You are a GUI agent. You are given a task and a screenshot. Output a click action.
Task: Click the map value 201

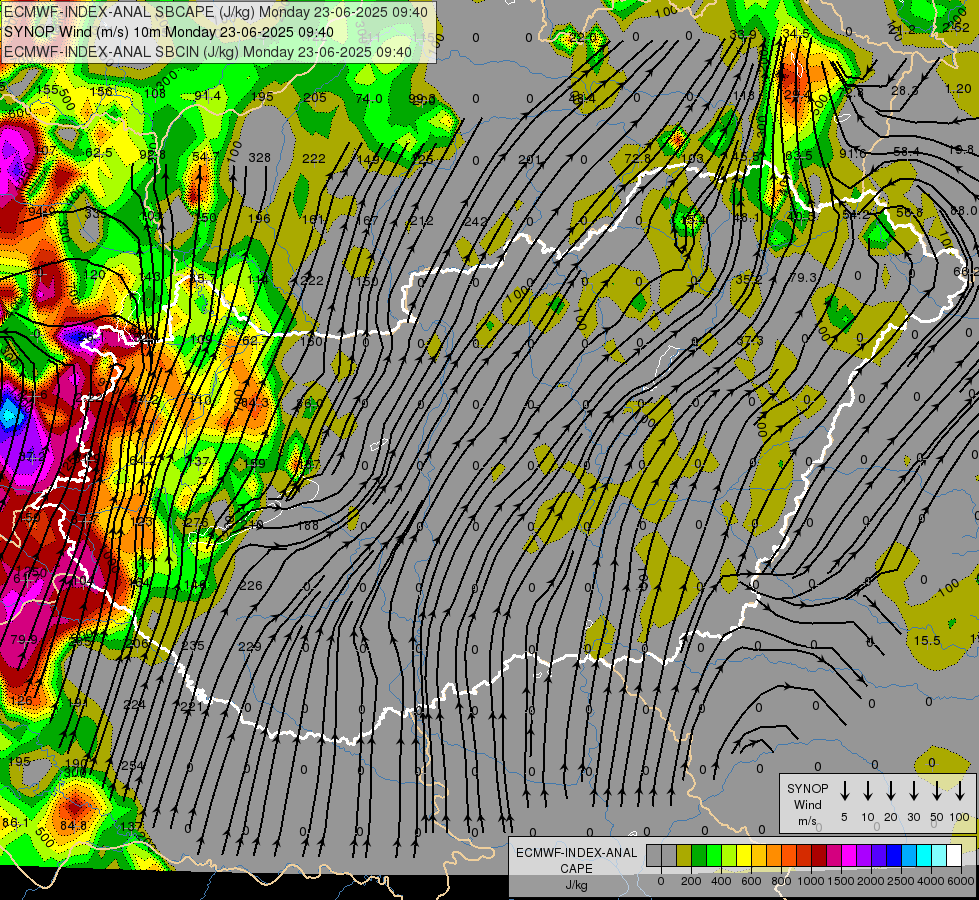pyautogui.click(x=529, y=159)
